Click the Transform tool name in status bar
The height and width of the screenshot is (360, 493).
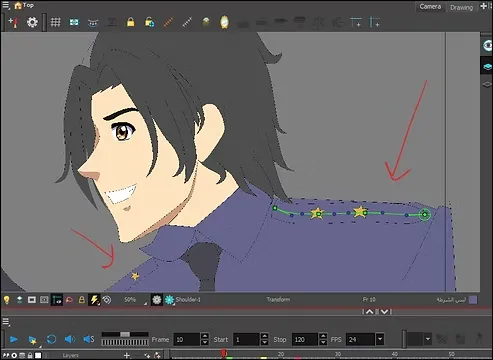pos(278,299)
